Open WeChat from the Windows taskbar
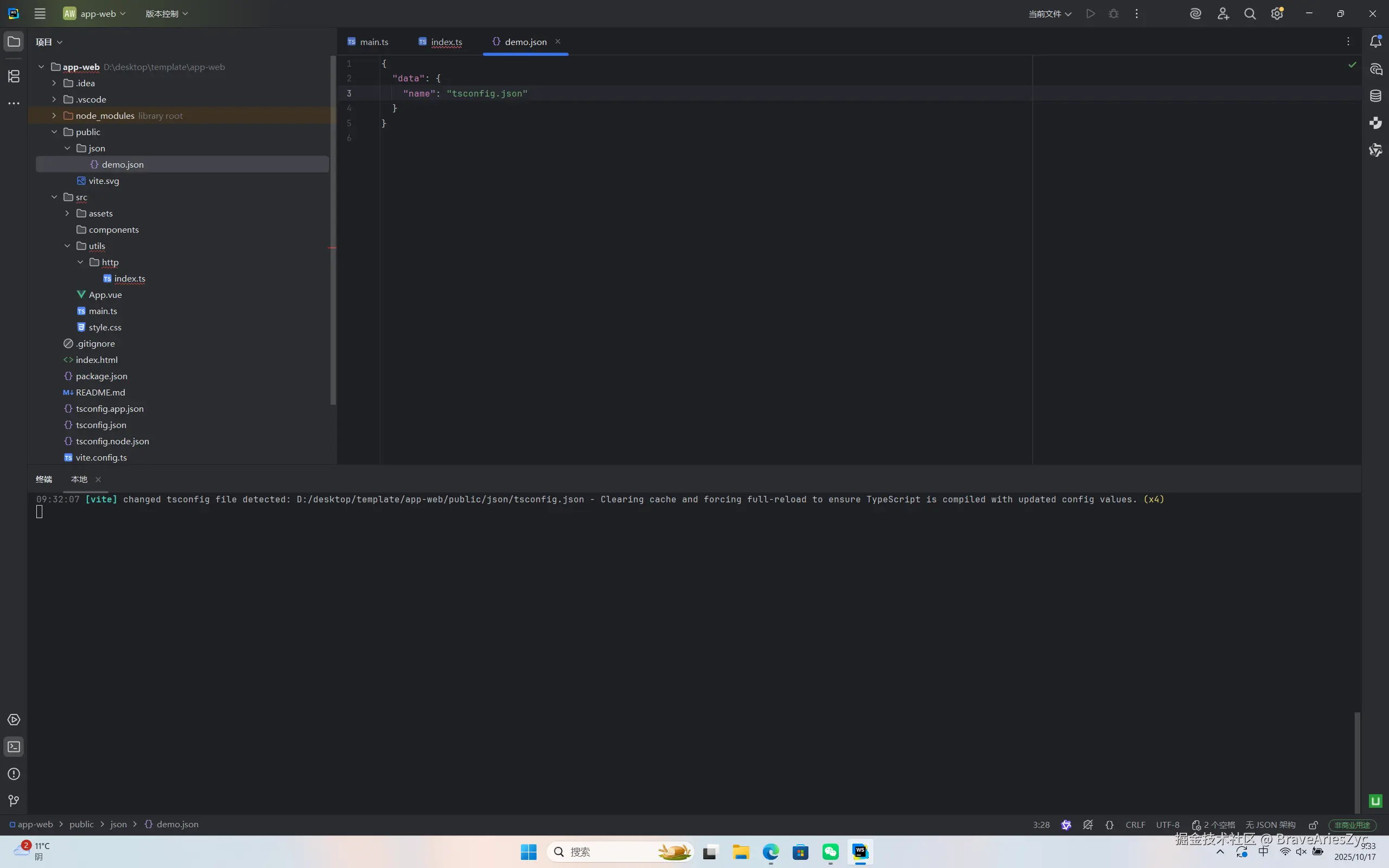The width and height of the screenshot is (1389, 868). [x=830, y=852]
